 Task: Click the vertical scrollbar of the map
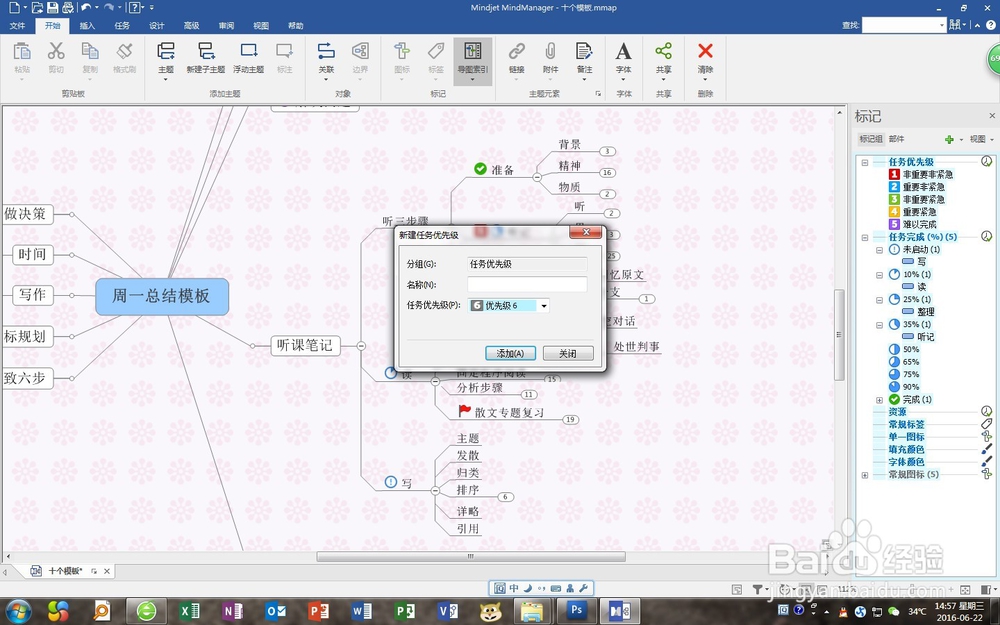[839, 334]
